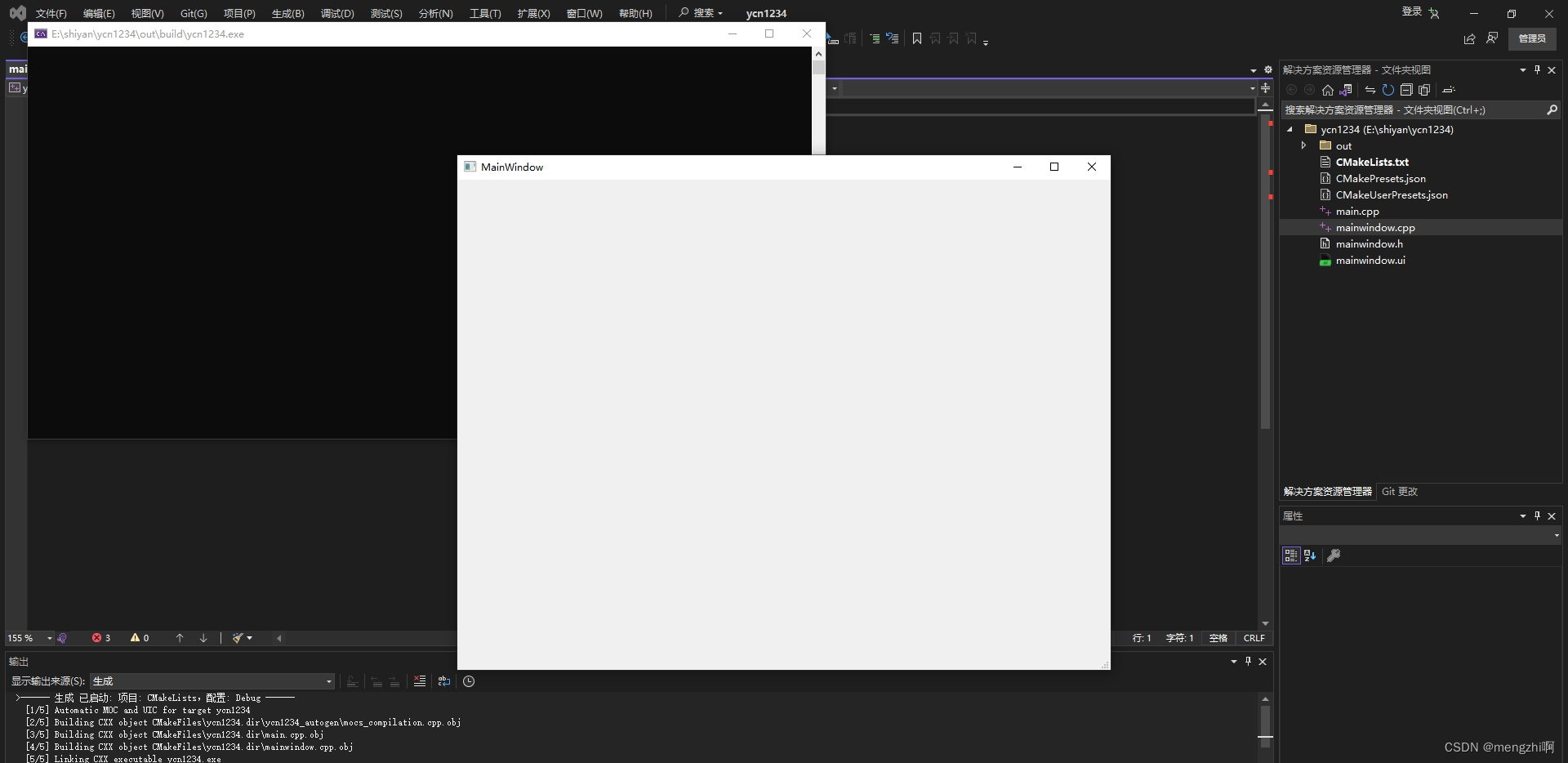Viewport: 1568px width, 763px height.
Task: Click the property pages wrench icon
Action: pyautogui.click(x=1334, y=556)
